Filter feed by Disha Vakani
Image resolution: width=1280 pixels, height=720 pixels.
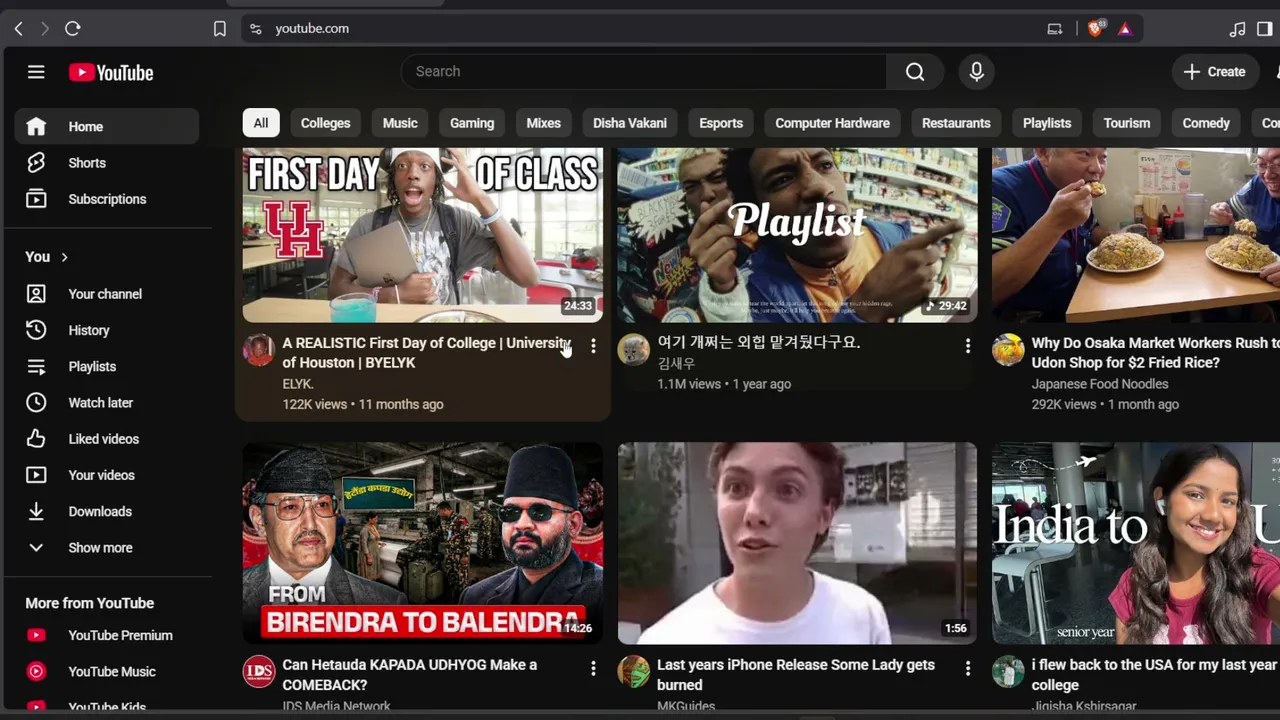click(630, 123)
